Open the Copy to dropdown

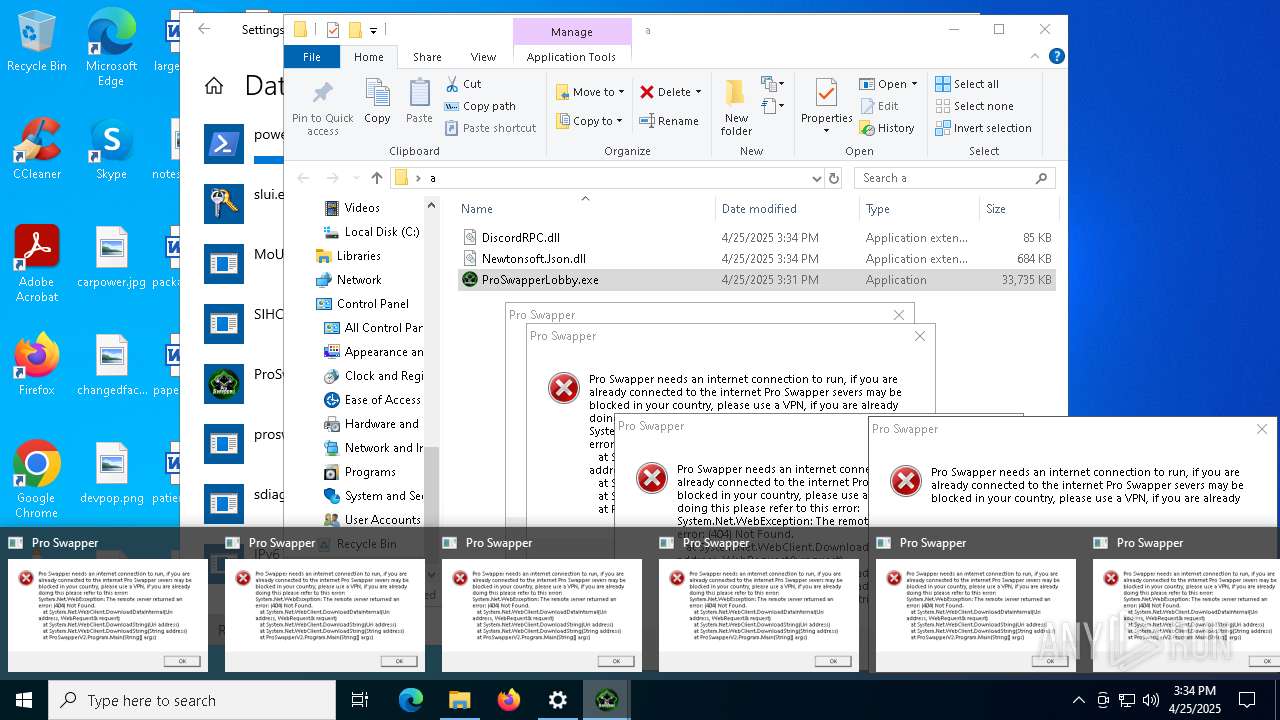590,121
